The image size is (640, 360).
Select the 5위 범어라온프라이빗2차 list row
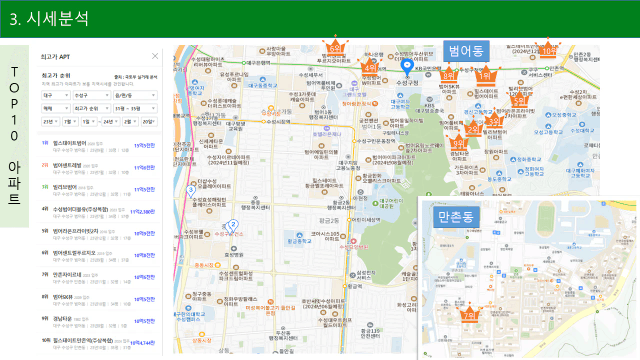coord(98,234)
